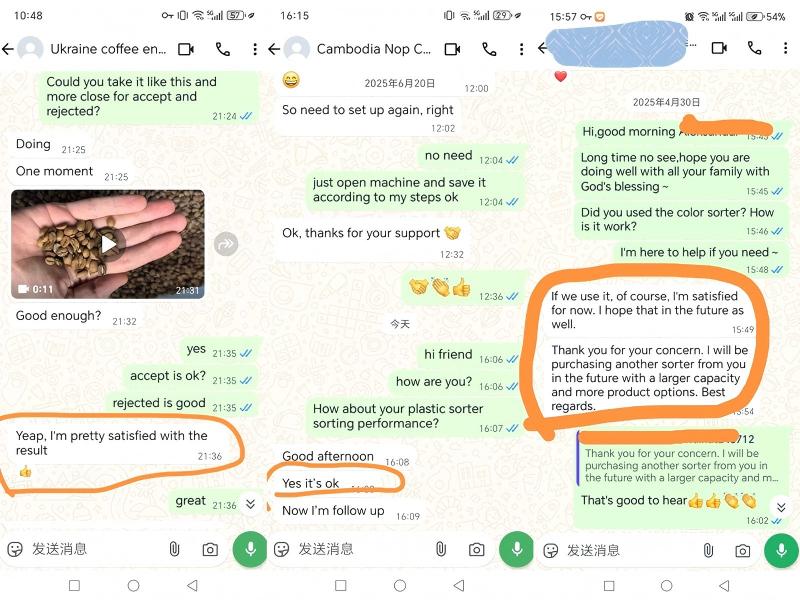Play the coffee beans video
Screen dimensions: 800x600
108,244
